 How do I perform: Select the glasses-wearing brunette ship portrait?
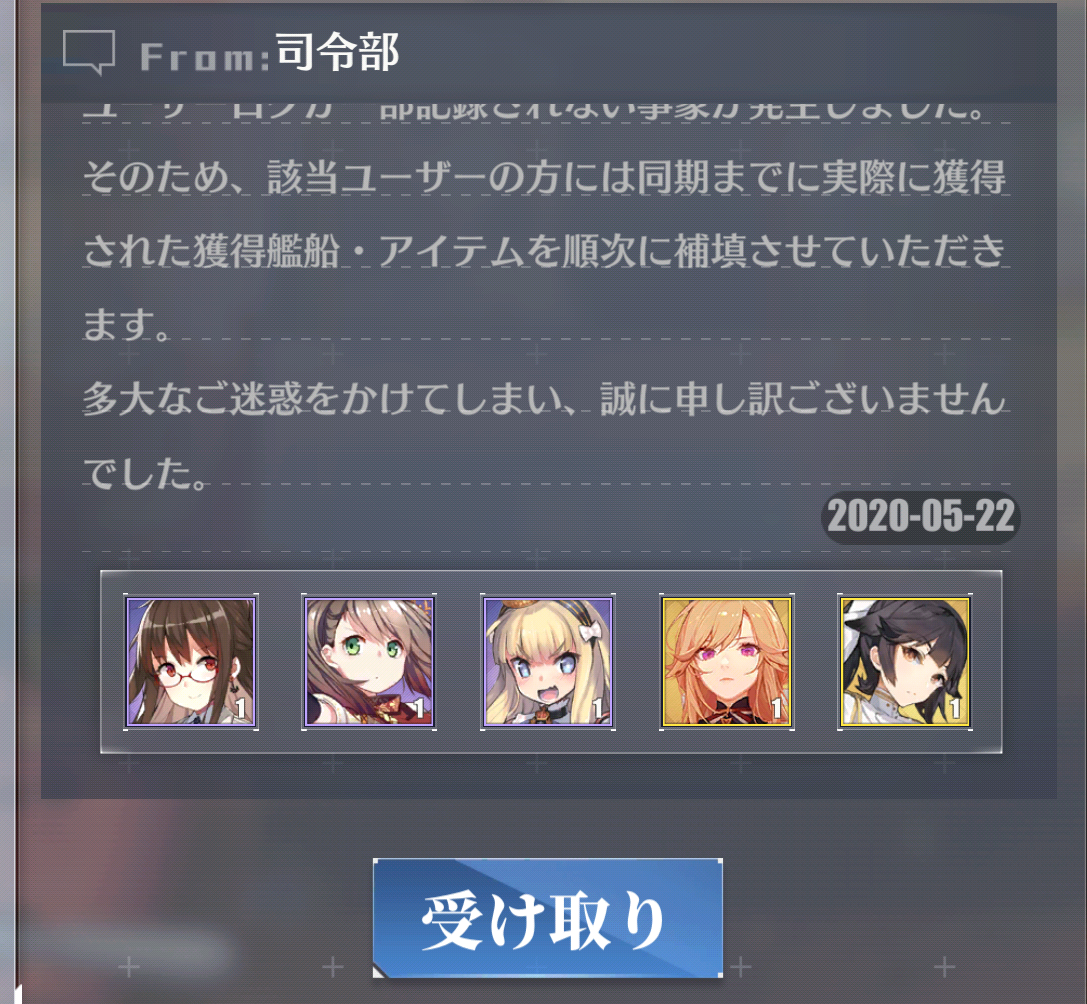tap(191, 661)
